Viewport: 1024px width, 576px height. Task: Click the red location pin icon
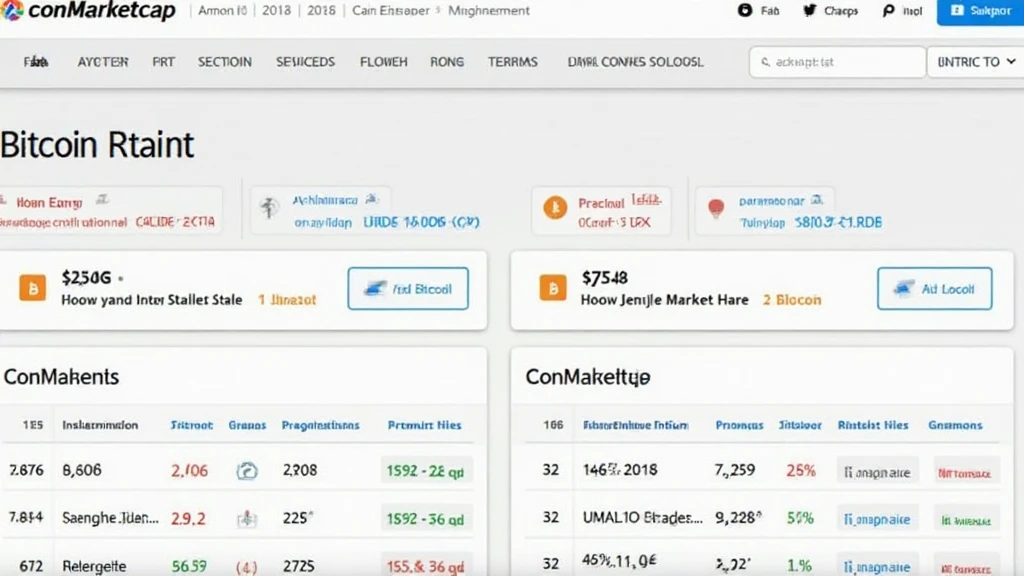tap(716, 209)
